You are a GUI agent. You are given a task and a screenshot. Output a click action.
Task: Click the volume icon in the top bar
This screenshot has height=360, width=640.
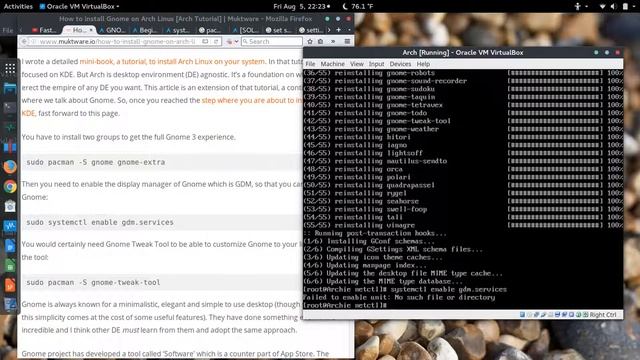[x=613, y=6]
